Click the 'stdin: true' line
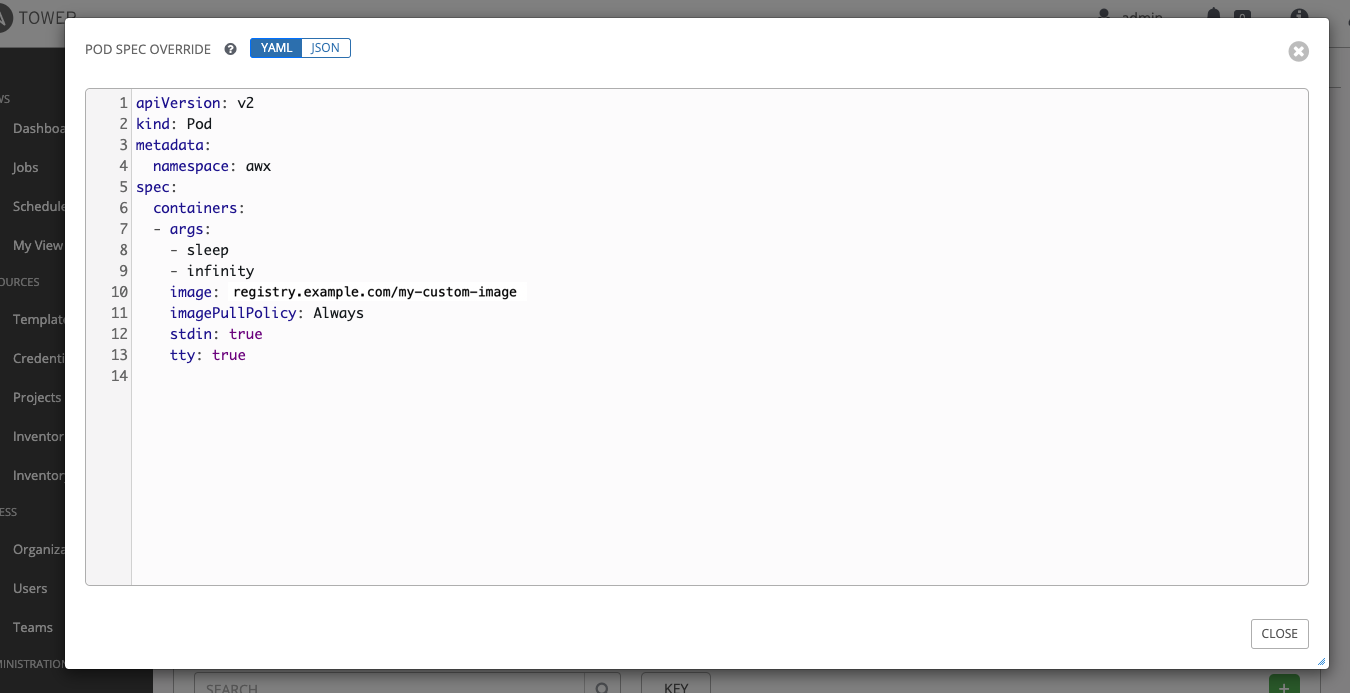The height and width of the screenshot is (693, 1350). 216,334
